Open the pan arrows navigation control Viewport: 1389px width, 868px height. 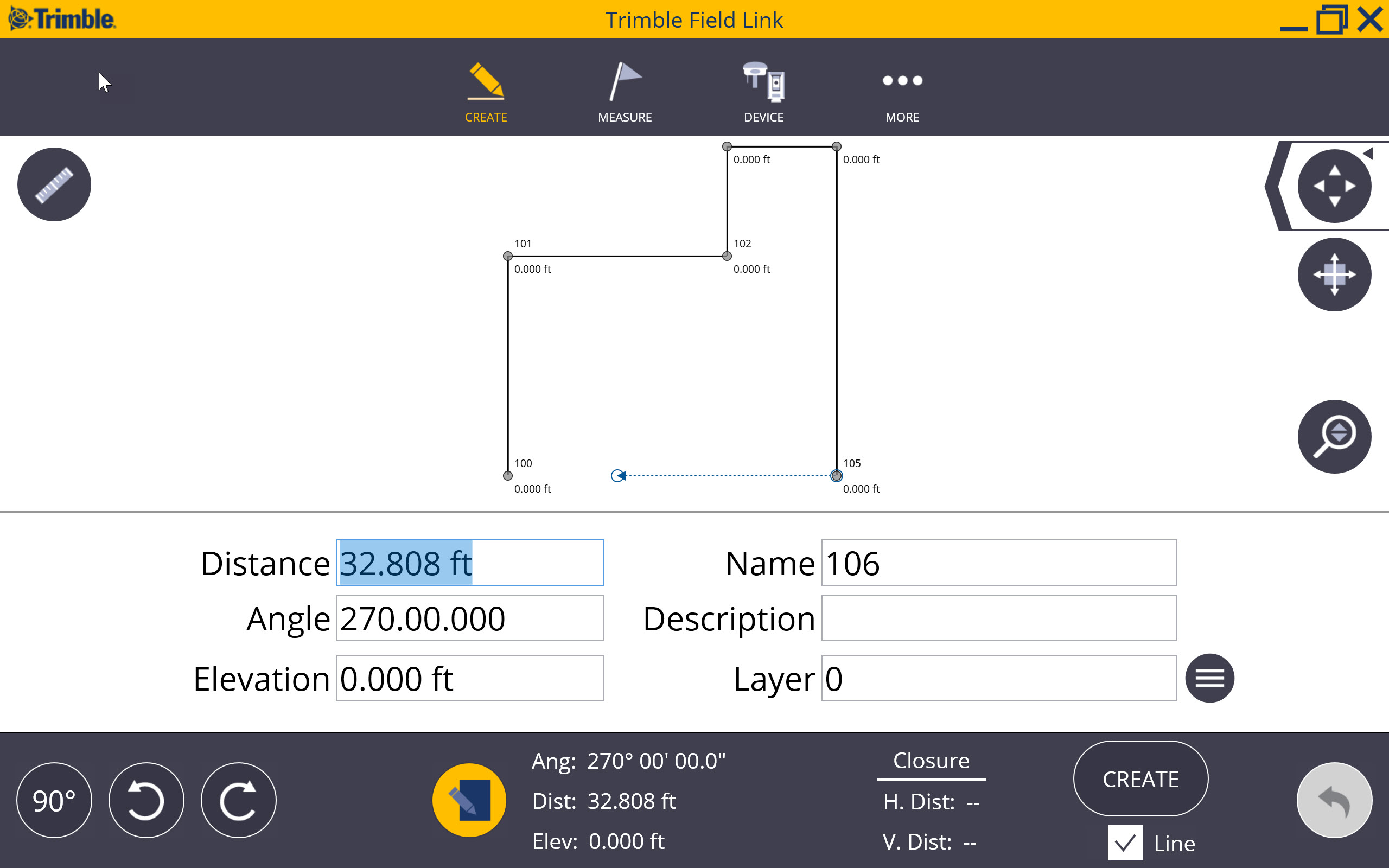tap(1335, 186)
